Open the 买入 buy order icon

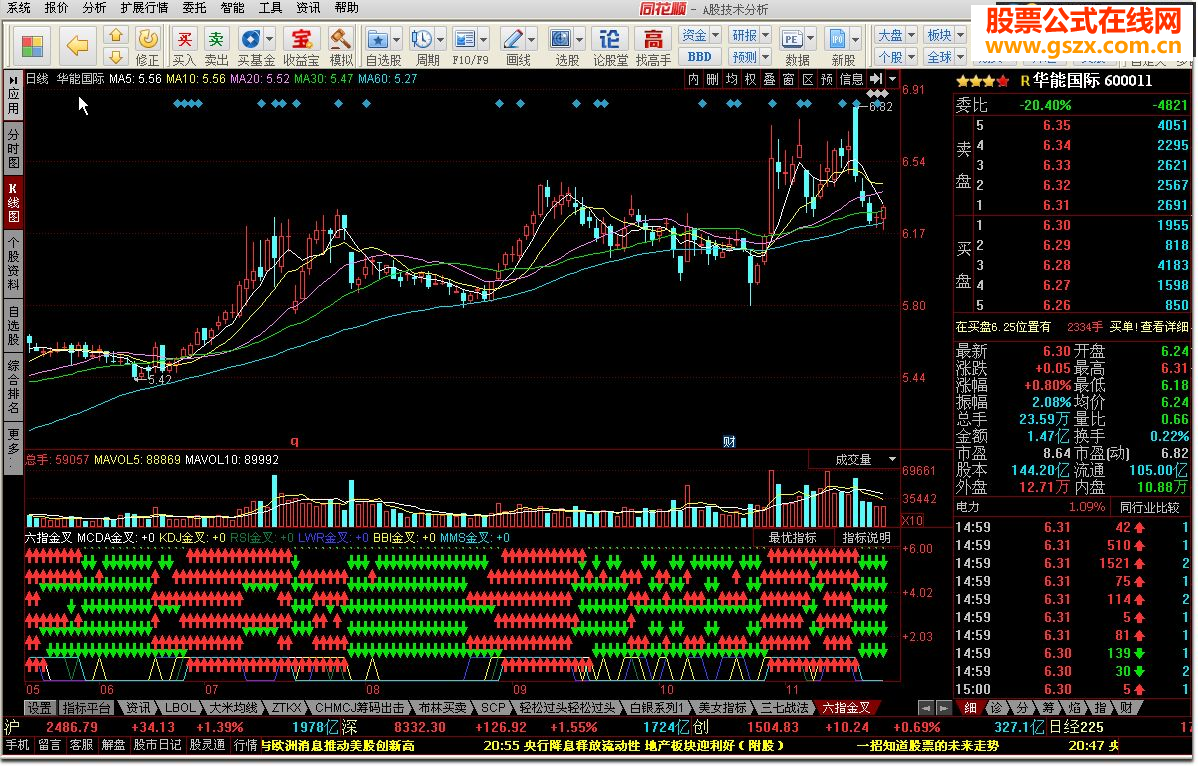coord(184,39)
